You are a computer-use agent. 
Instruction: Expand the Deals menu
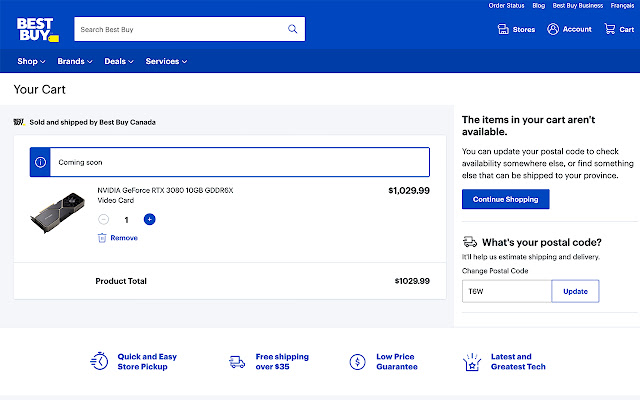point(119,61)
